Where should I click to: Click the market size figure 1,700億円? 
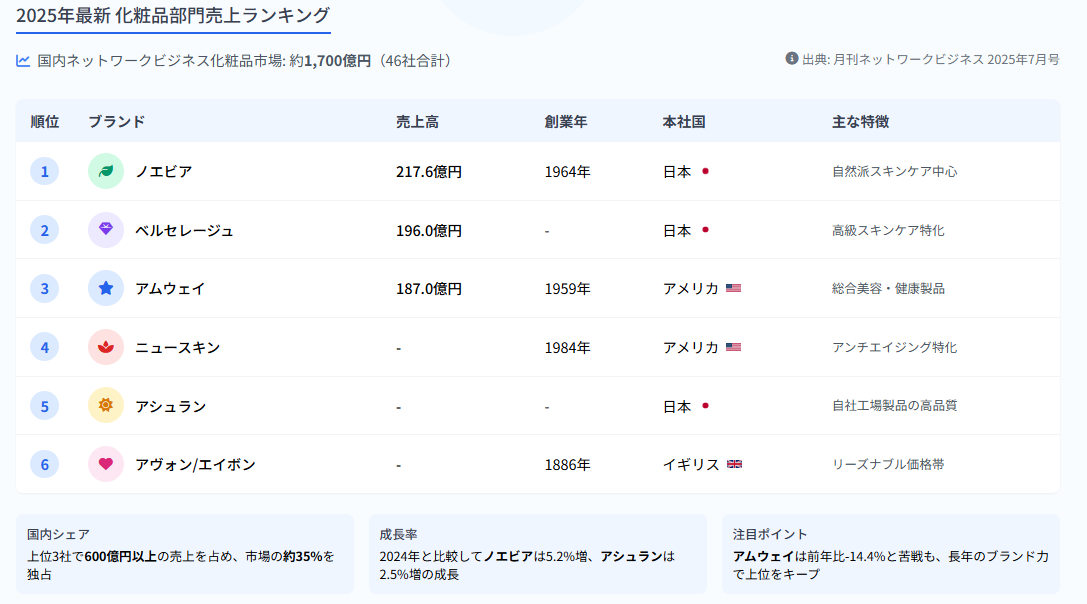338,61
